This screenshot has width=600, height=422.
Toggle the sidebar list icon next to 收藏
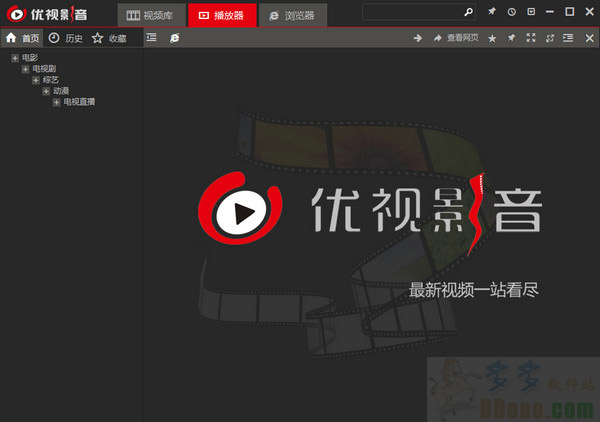pyautogui.click(x=152, y=37)
